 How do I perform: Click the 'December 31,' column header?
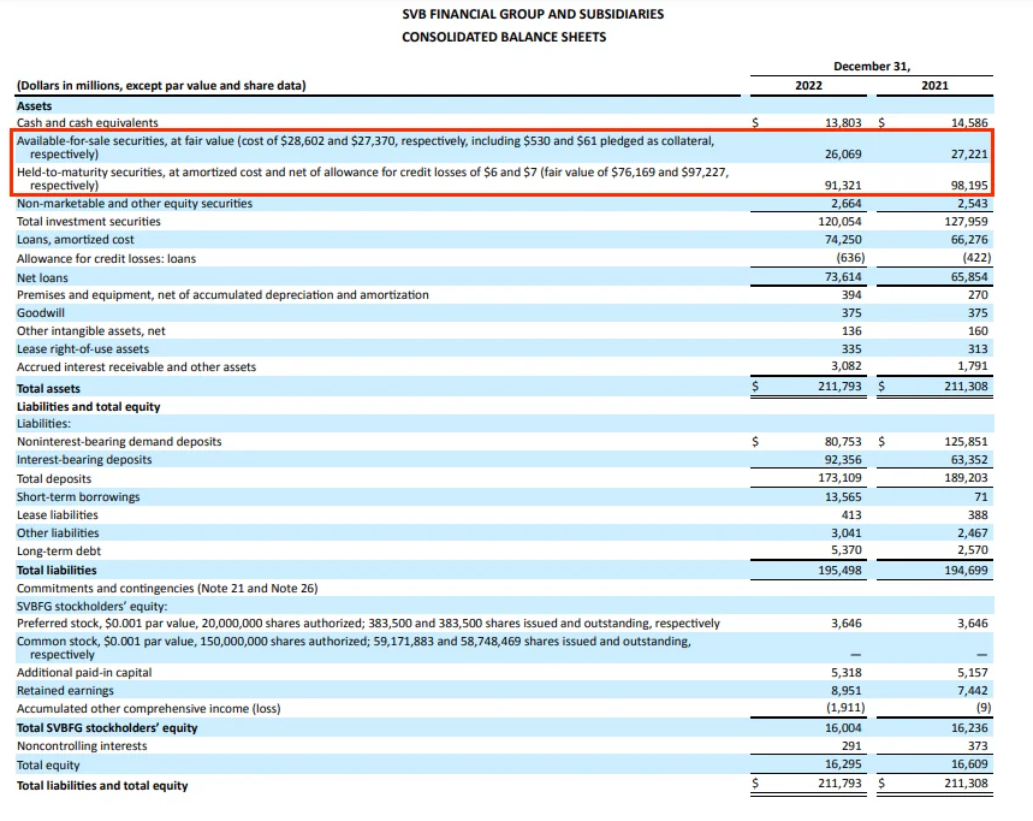[872, 66]
